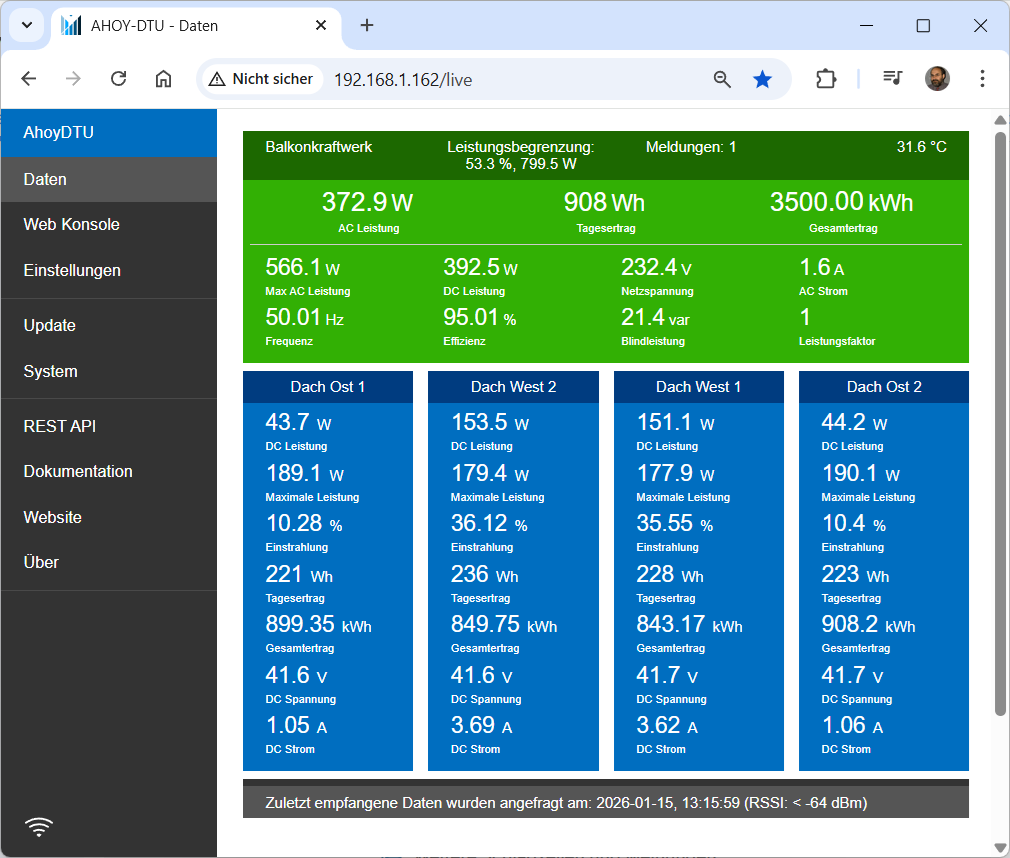This screenshot has height=858, width=1010.
Task: Expand the tab search dropdown chevron
Action: click(x=26, y=25)
